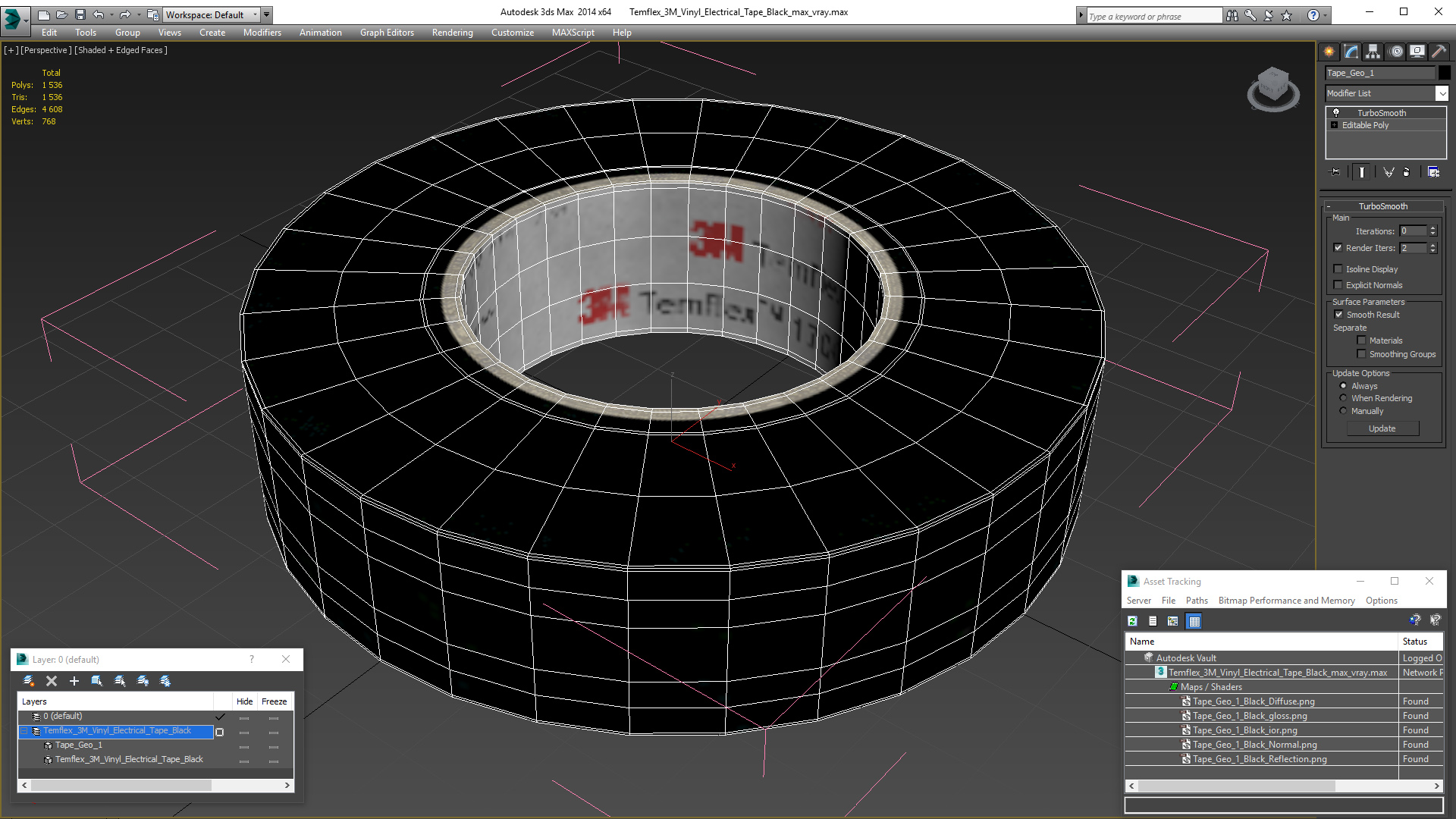The height and width of the screenshot is (819, 1456).
Task: Collapse the Temflex layer tree in the Layer dialog
Action: [x=24, y=731]
